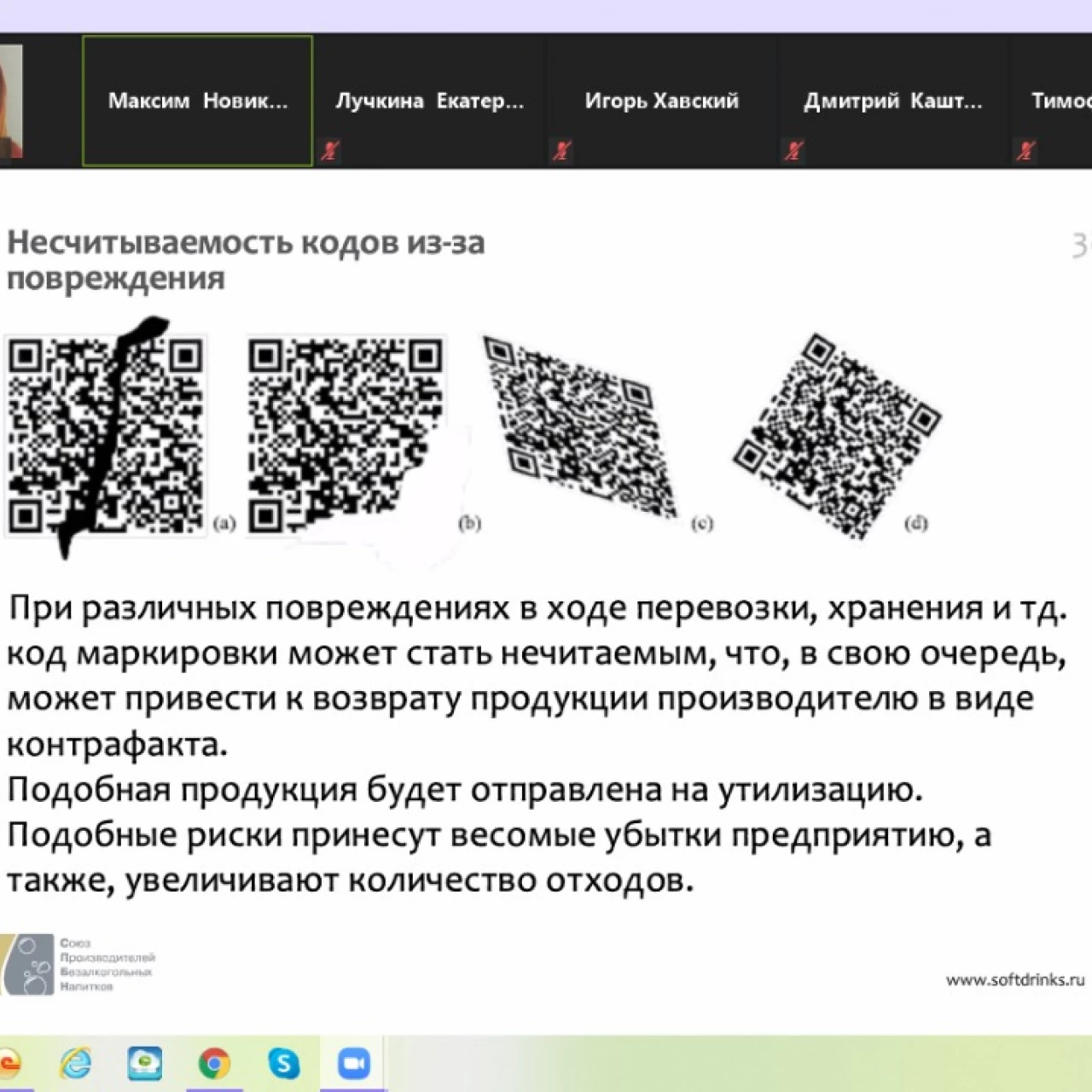Click the label '(a)' beside first QR code
The width and height of the screenshot is (1092, 1092).
pos(224,524)
